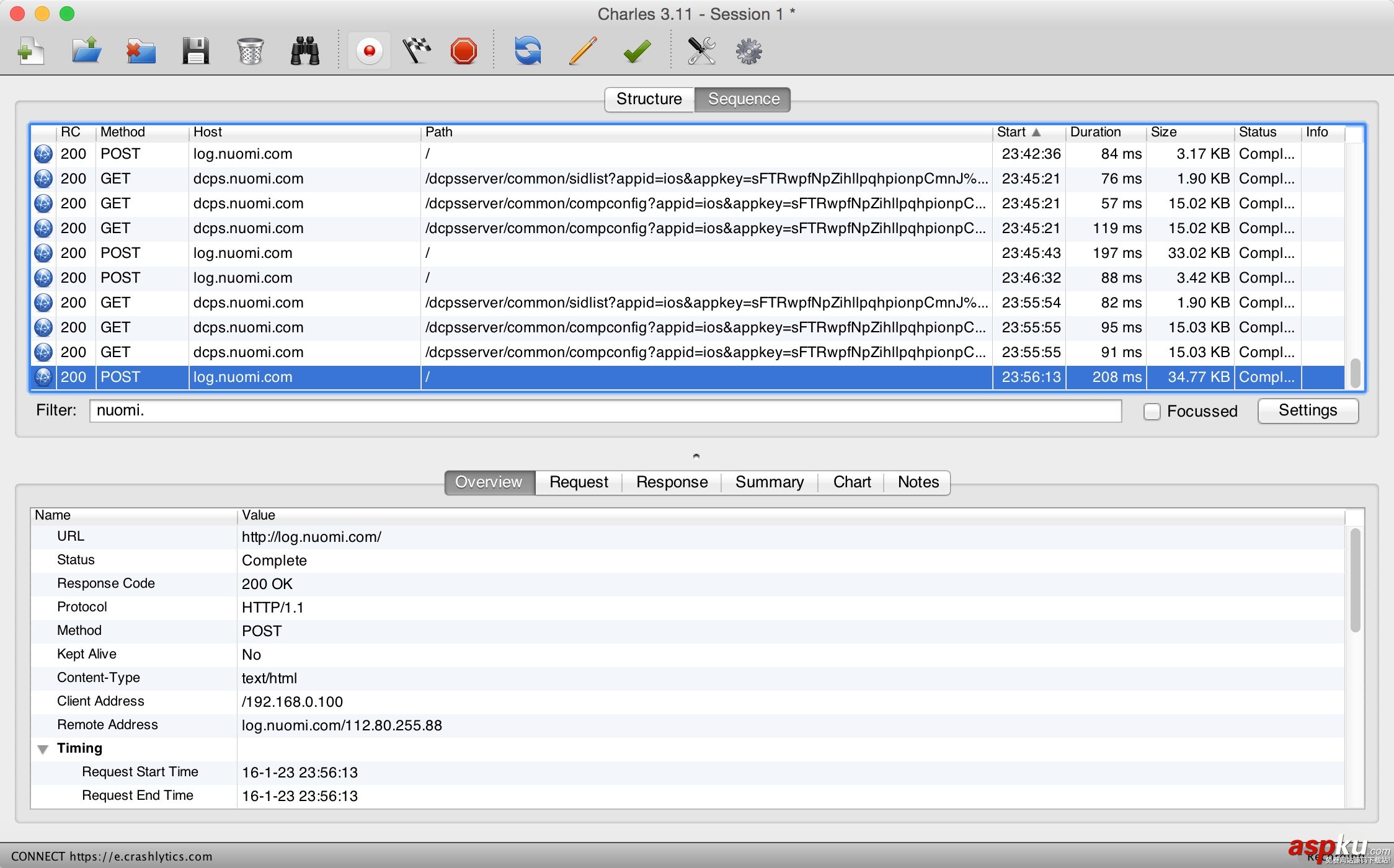Click in the Filter text field
Viewport: 1394px width, 868px height.
[605, 410]
